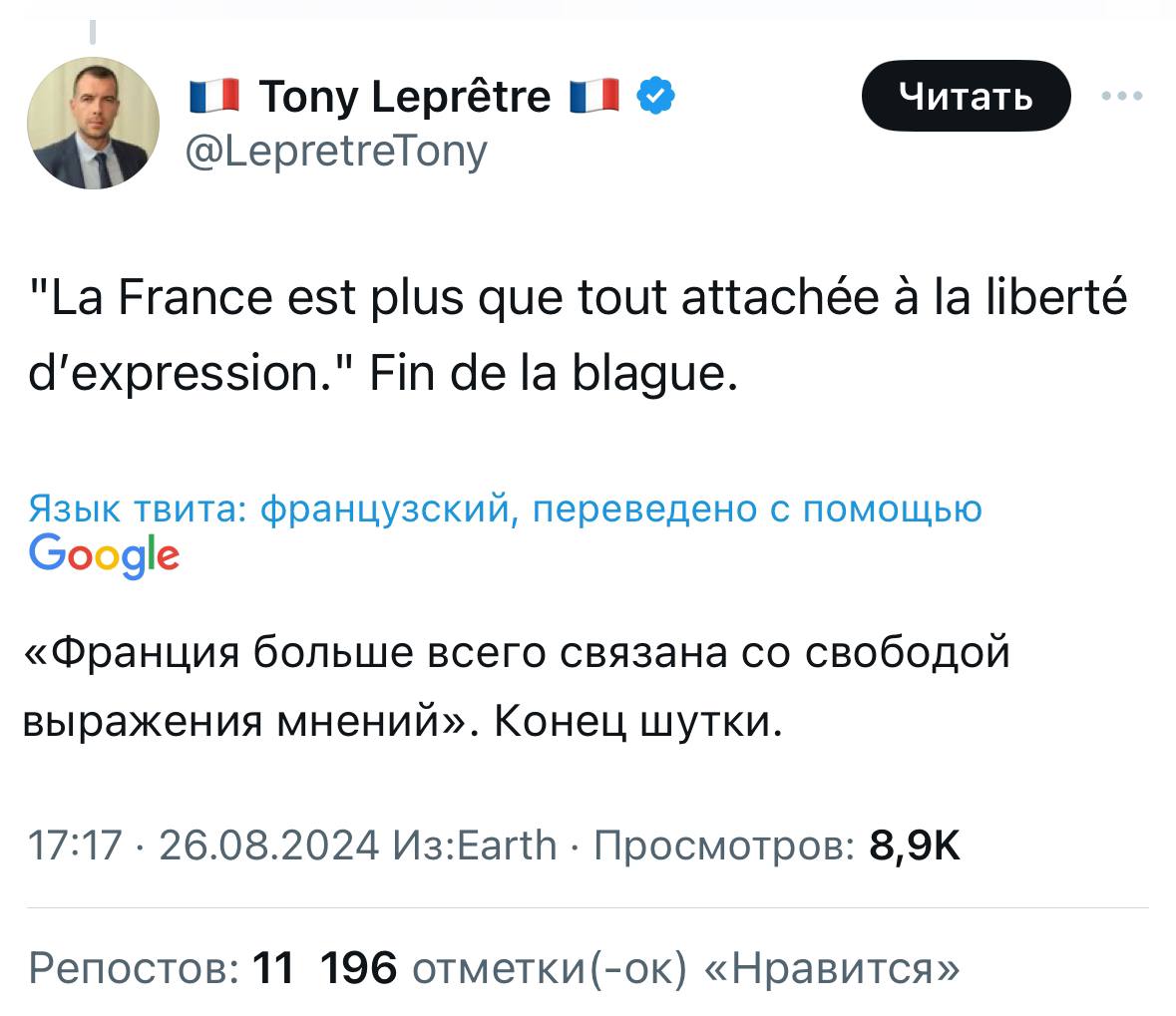Image resolution: width=1176 pixels, height=1016 pixels.
Task: Click the @LepretreTony handle
Action: tap(337, 151)
